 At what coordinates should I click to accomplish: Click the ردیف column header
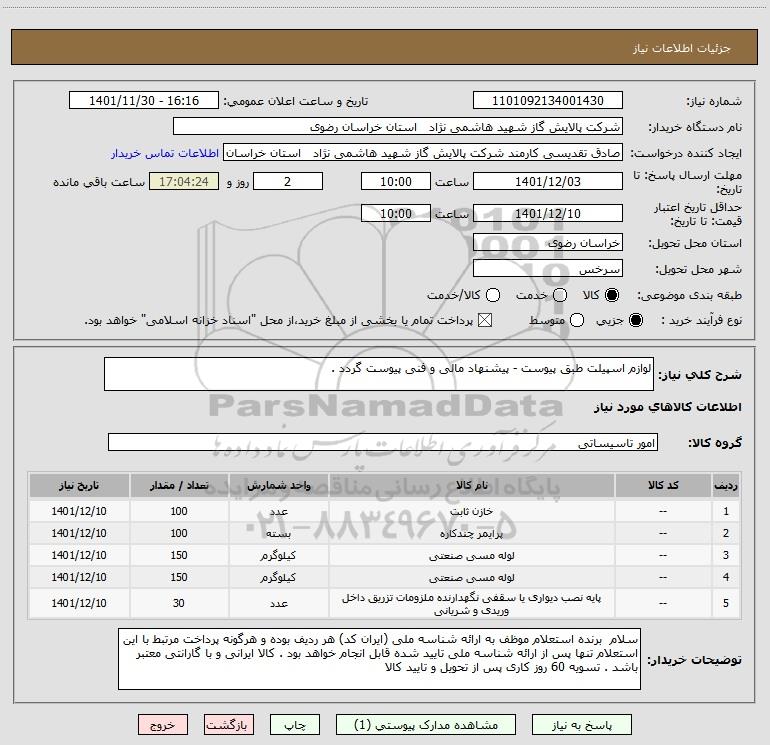click(726, 485)
